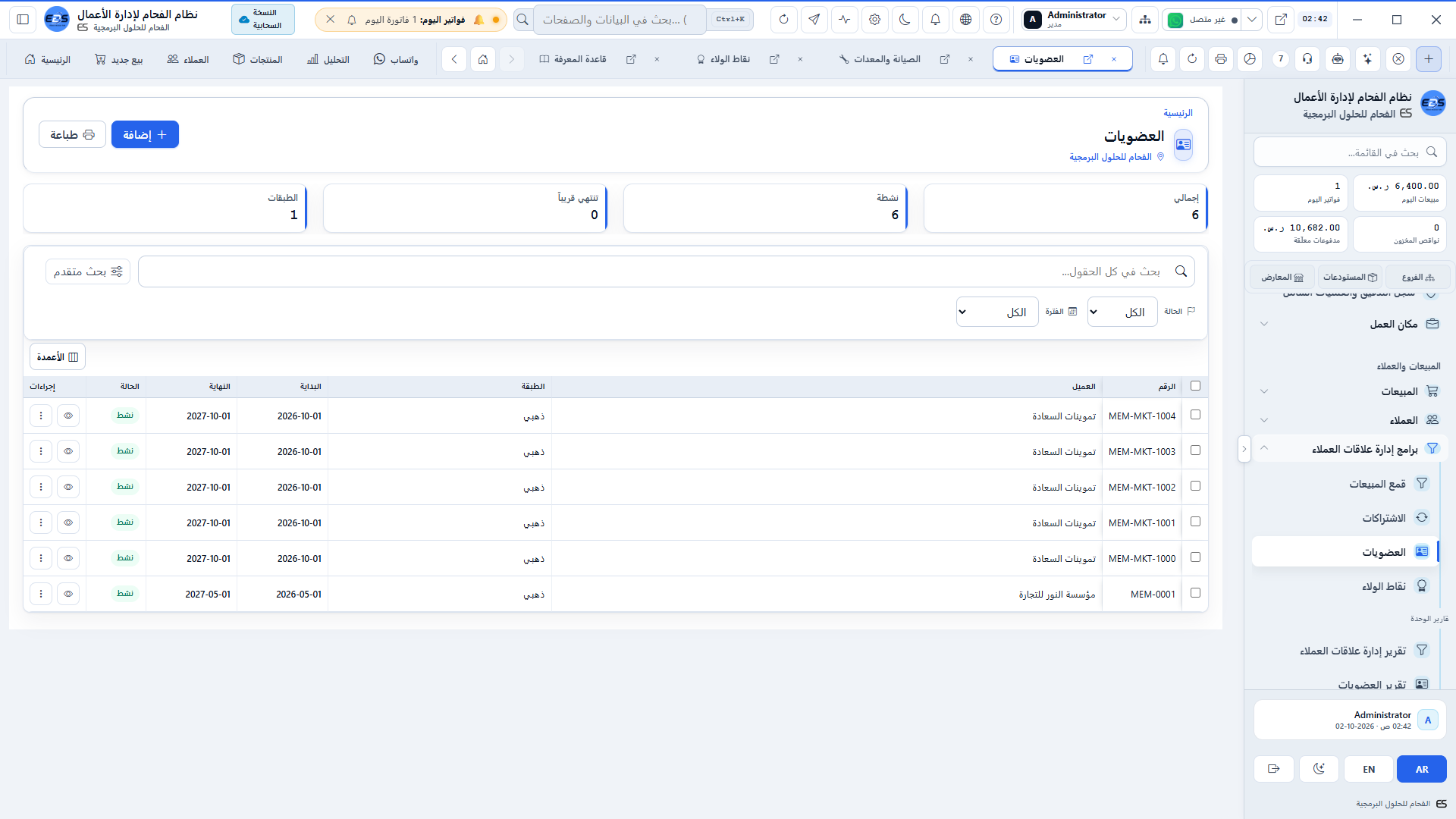Click the sparkle AI icon in tab bar

pos(1367,58)
